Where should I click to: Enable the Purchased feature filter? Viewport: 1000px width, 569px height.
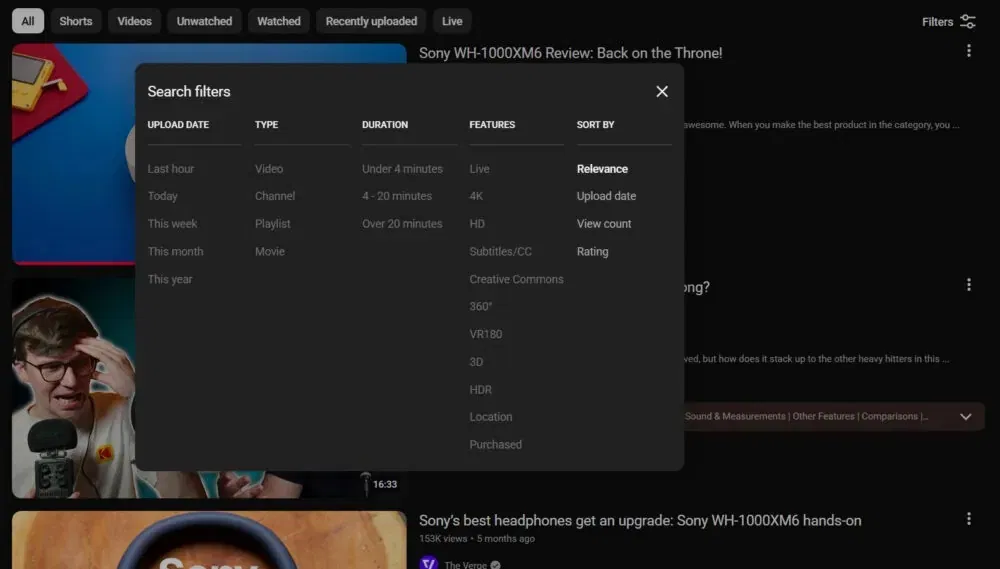(496, 445)
